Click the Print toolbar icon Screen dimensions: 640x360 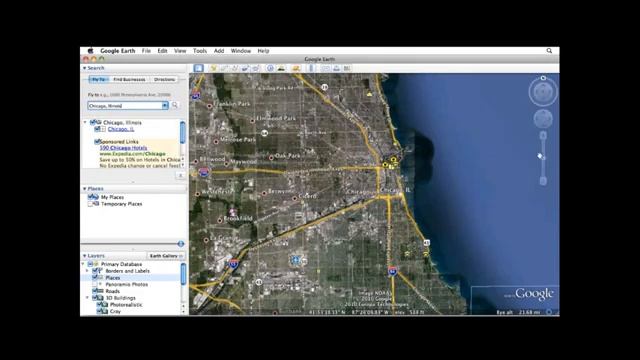pos(336,68)
